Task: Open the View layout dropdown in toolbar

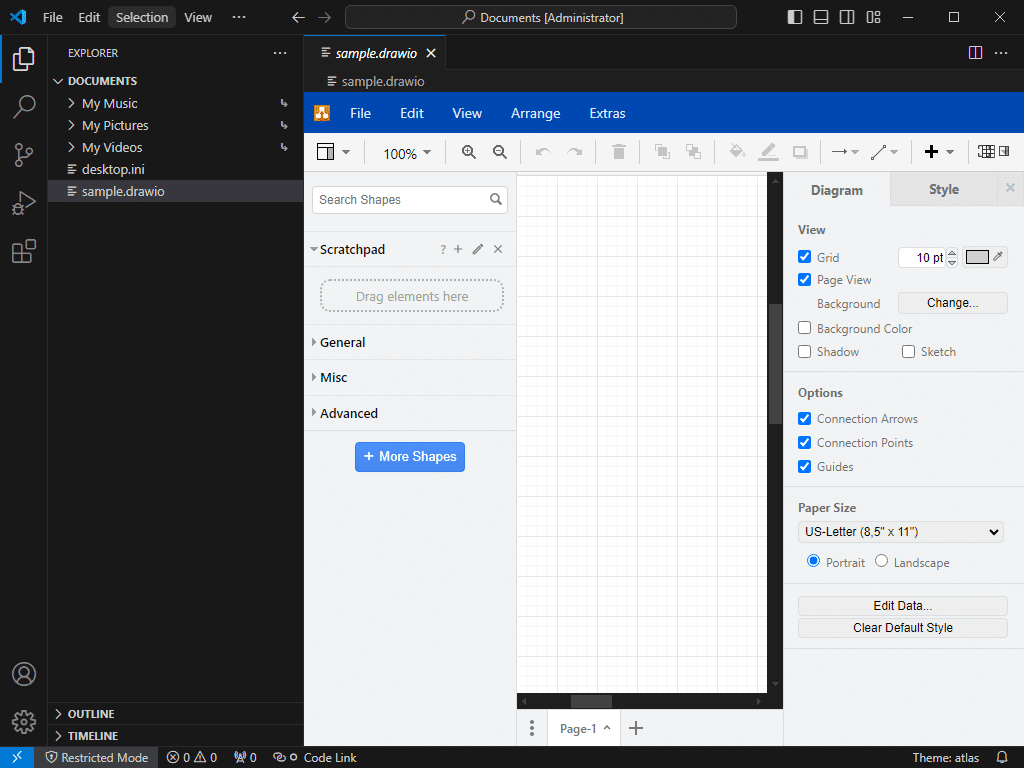Action: 334,152
